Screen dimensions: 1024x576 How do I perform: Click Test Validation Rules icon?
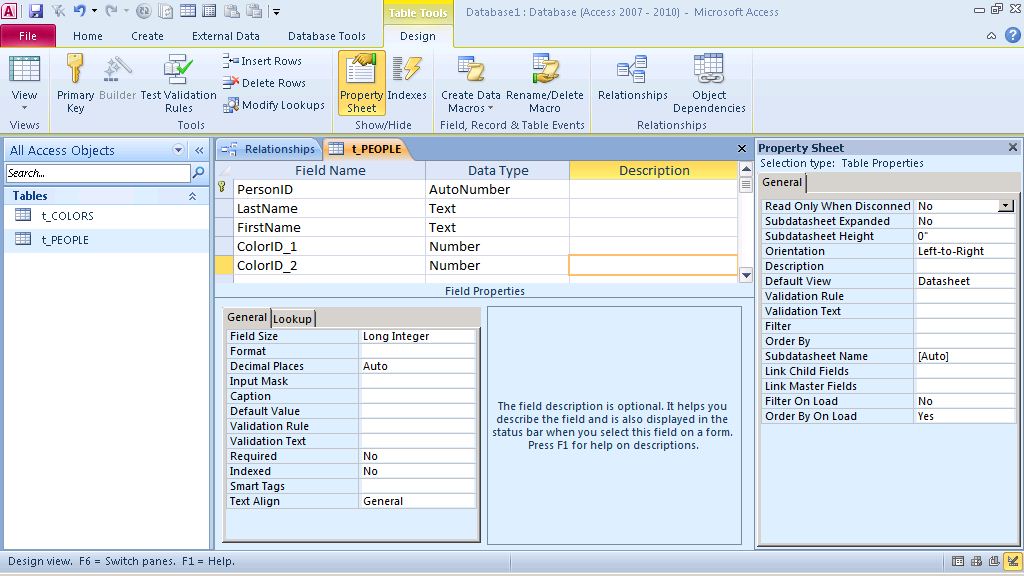coord(178,69)
